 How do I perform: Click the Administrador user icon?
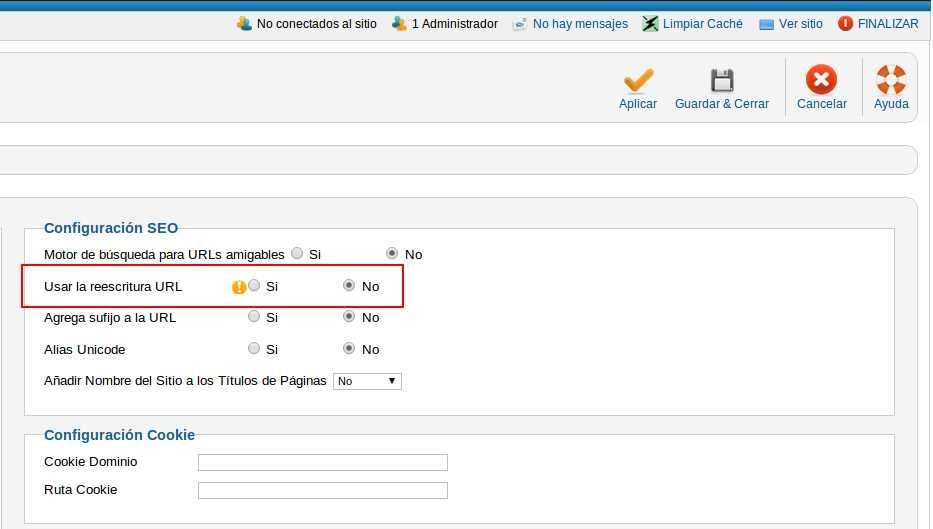tap(399, 24)
